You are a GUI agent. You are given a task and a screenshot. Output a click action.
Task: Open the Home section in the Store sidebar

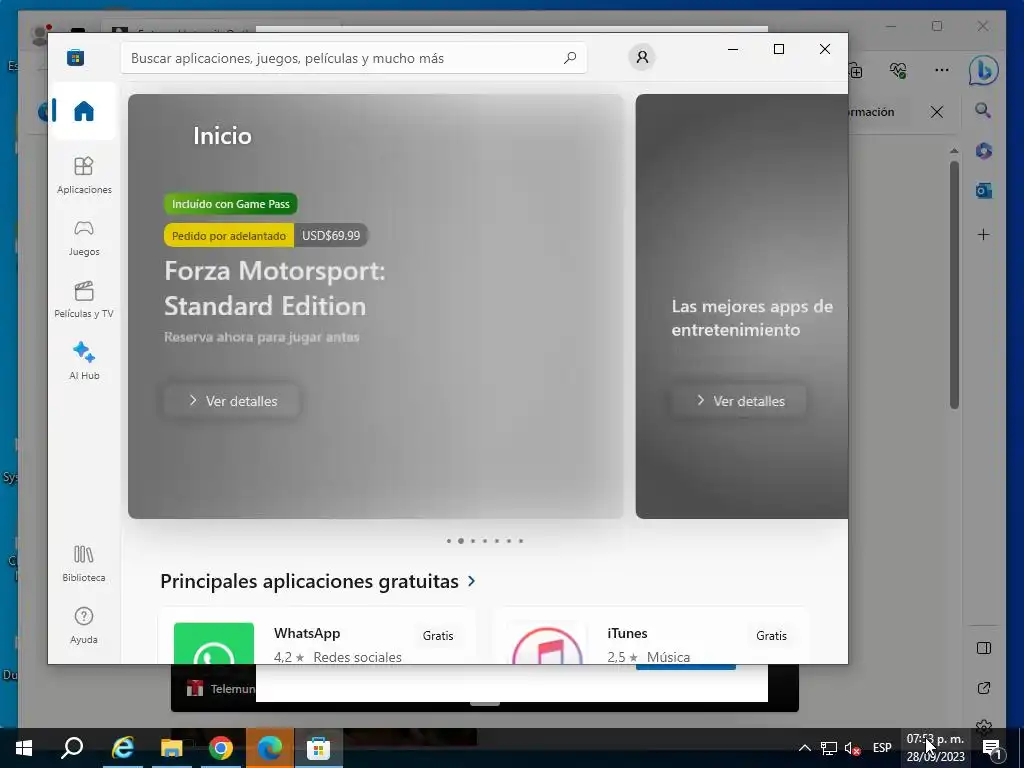84,111
